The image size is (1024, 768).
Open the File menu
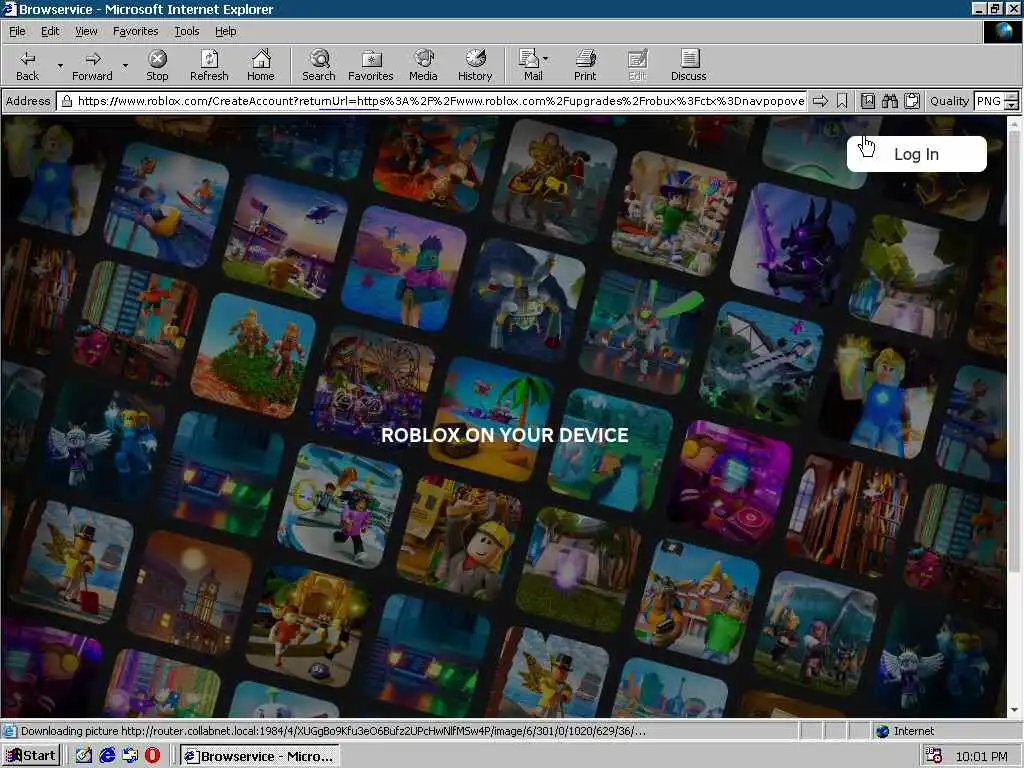point(17,31)
